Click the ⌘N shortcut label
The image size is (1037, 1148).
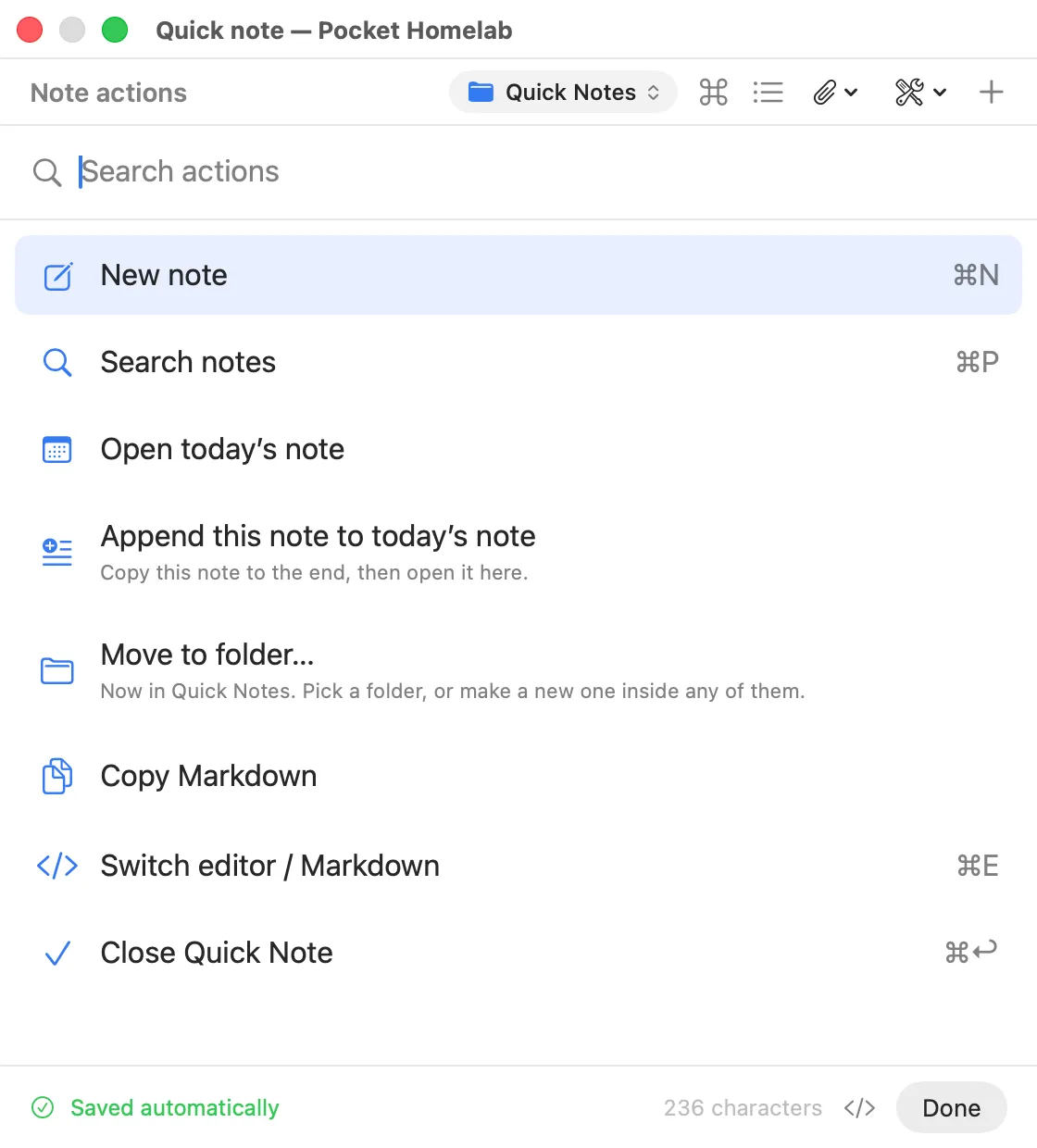[x=976, y=275]
